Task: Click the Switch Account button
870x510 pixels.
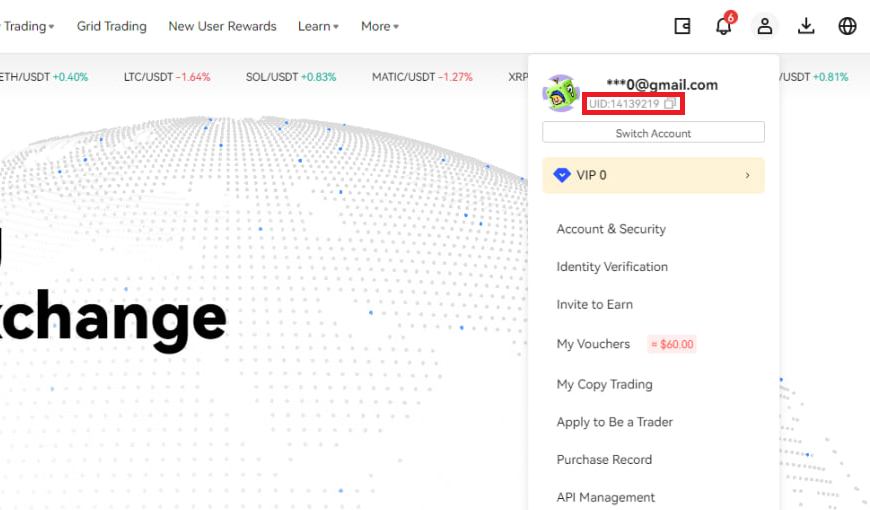Action: 653,133
